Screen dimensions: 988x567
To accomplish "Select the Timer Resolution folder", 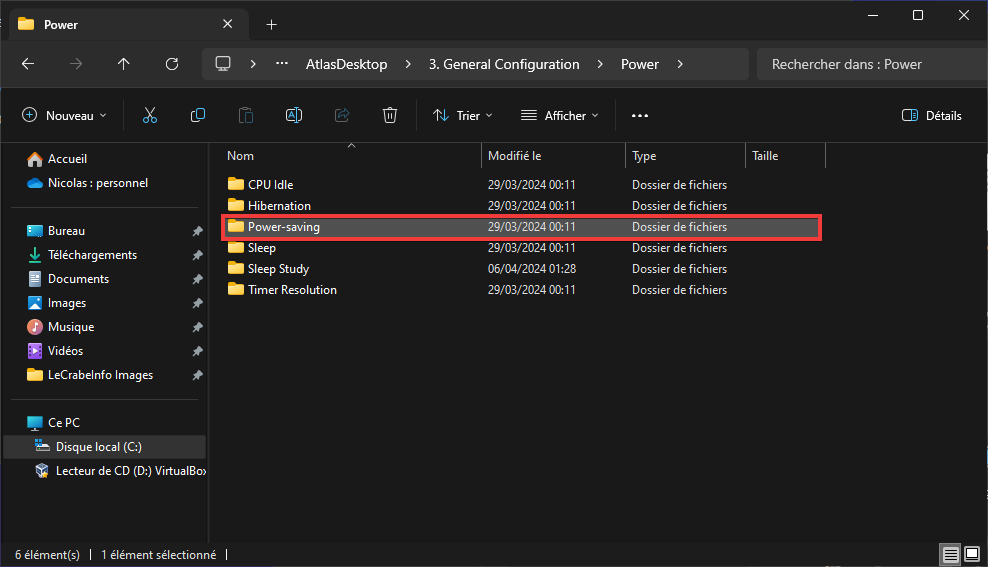I will point(292,290).
